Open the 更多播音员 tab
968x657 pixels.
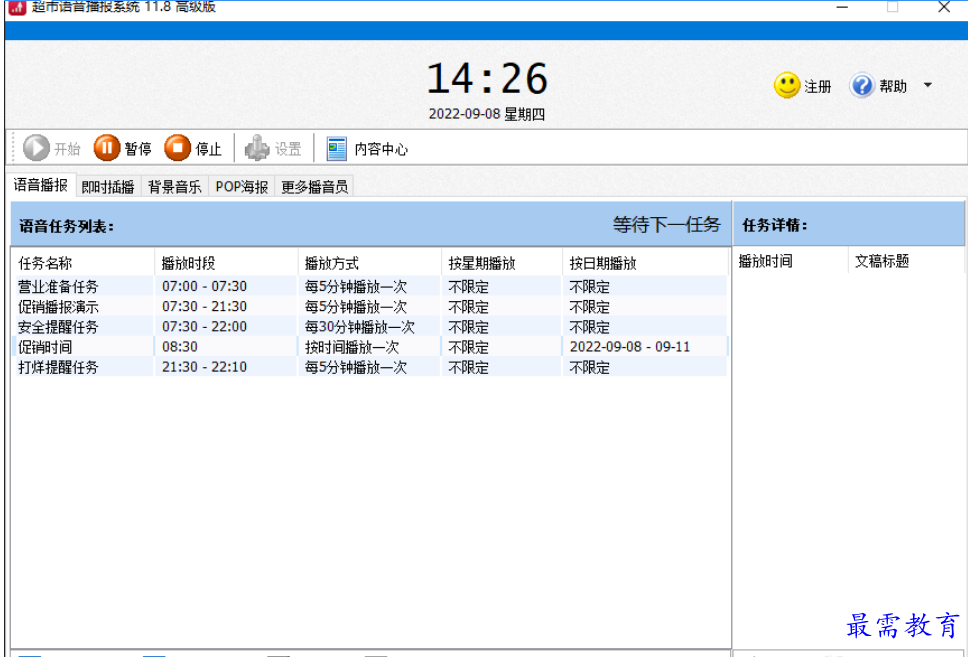tap(314, 187)
